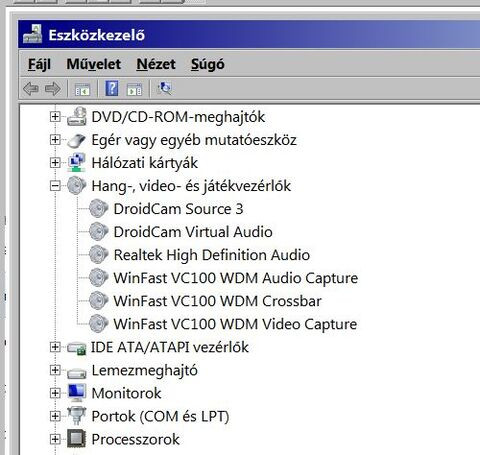Expand the DVD/CD-ROM-meghajtók node
Image resolution: width=480 pixels, height=455 pixels.
pyautogui.click(x=55, y=117)
